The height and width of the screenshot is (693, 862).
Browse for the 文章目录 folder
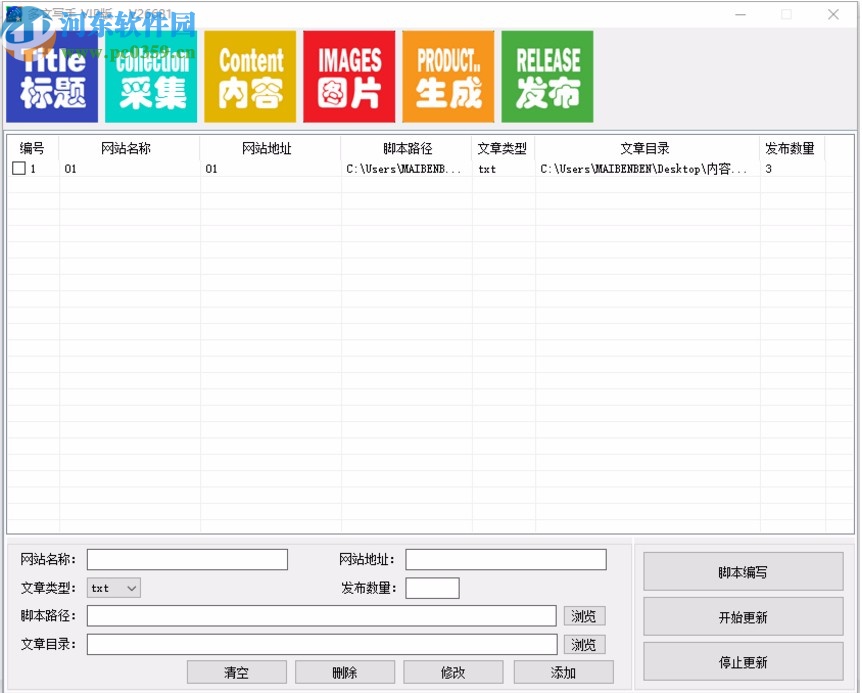[584, 644]
